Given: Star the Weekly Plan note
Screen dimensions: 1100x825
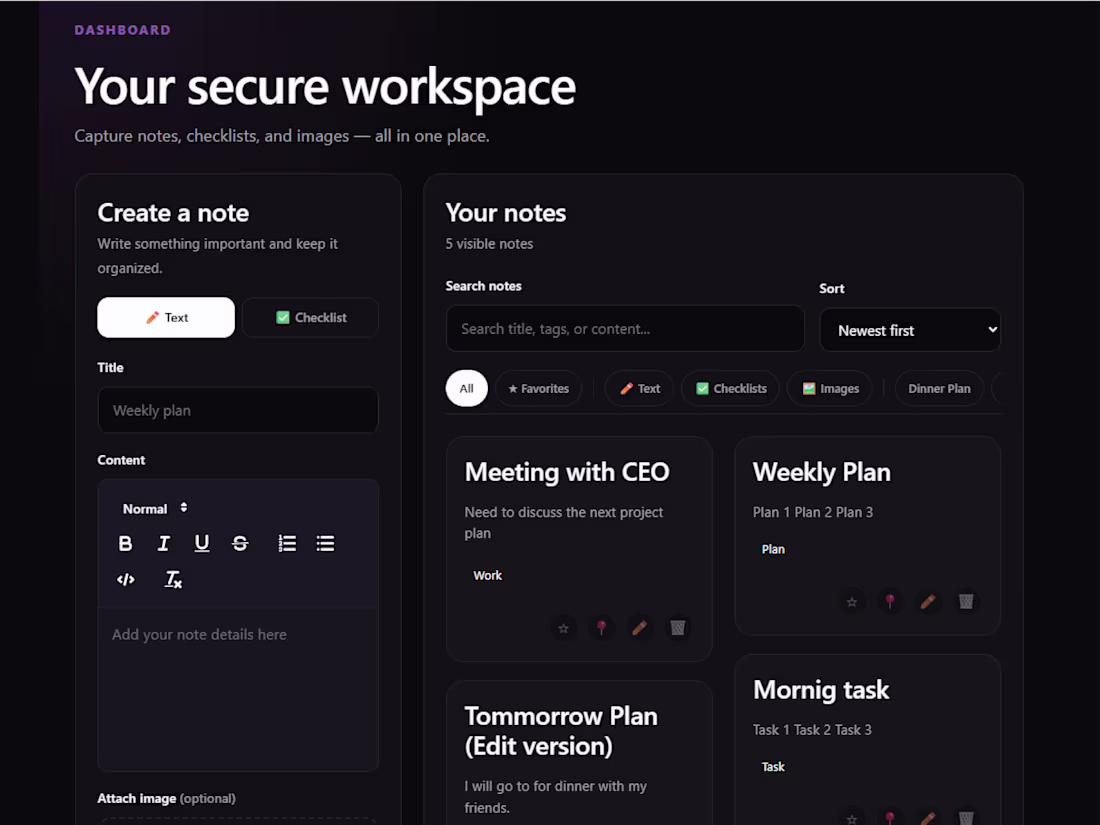Looking at the screenshot, I should click(x=852, y=602).
